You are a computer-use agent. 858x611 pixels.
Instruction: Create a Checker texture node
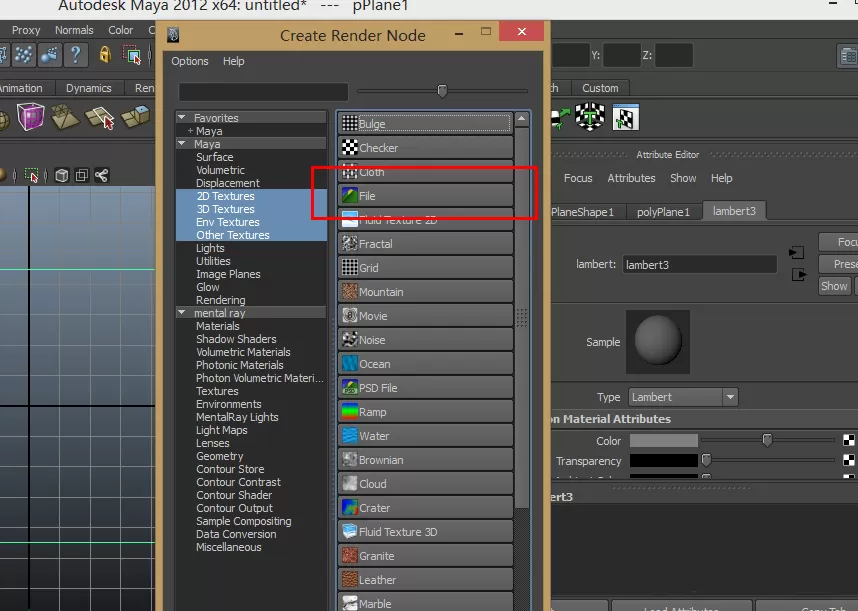click(x=426, y=148)
